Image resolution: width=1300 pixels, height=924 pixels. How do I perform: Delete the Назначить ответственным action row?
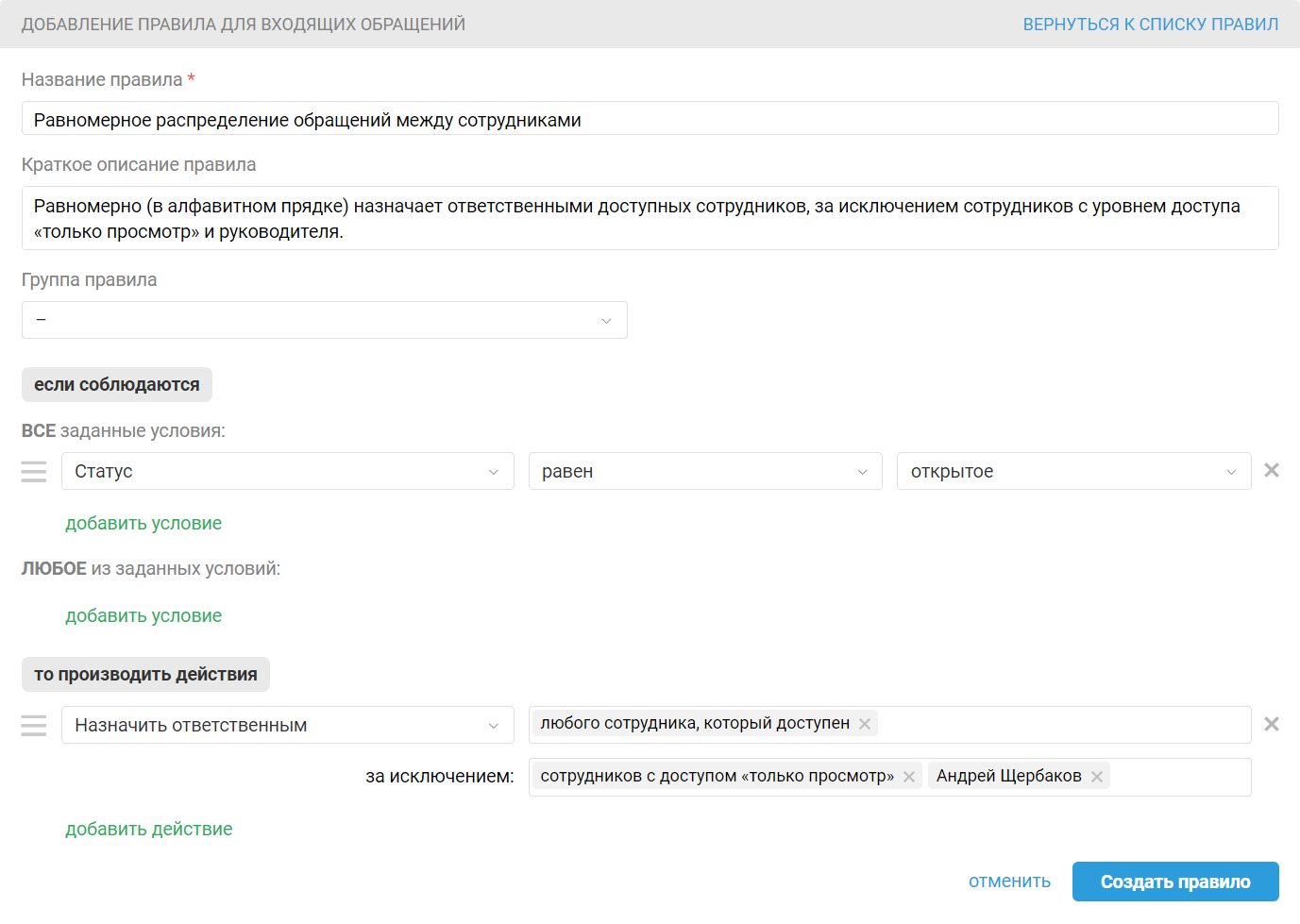1272,724
